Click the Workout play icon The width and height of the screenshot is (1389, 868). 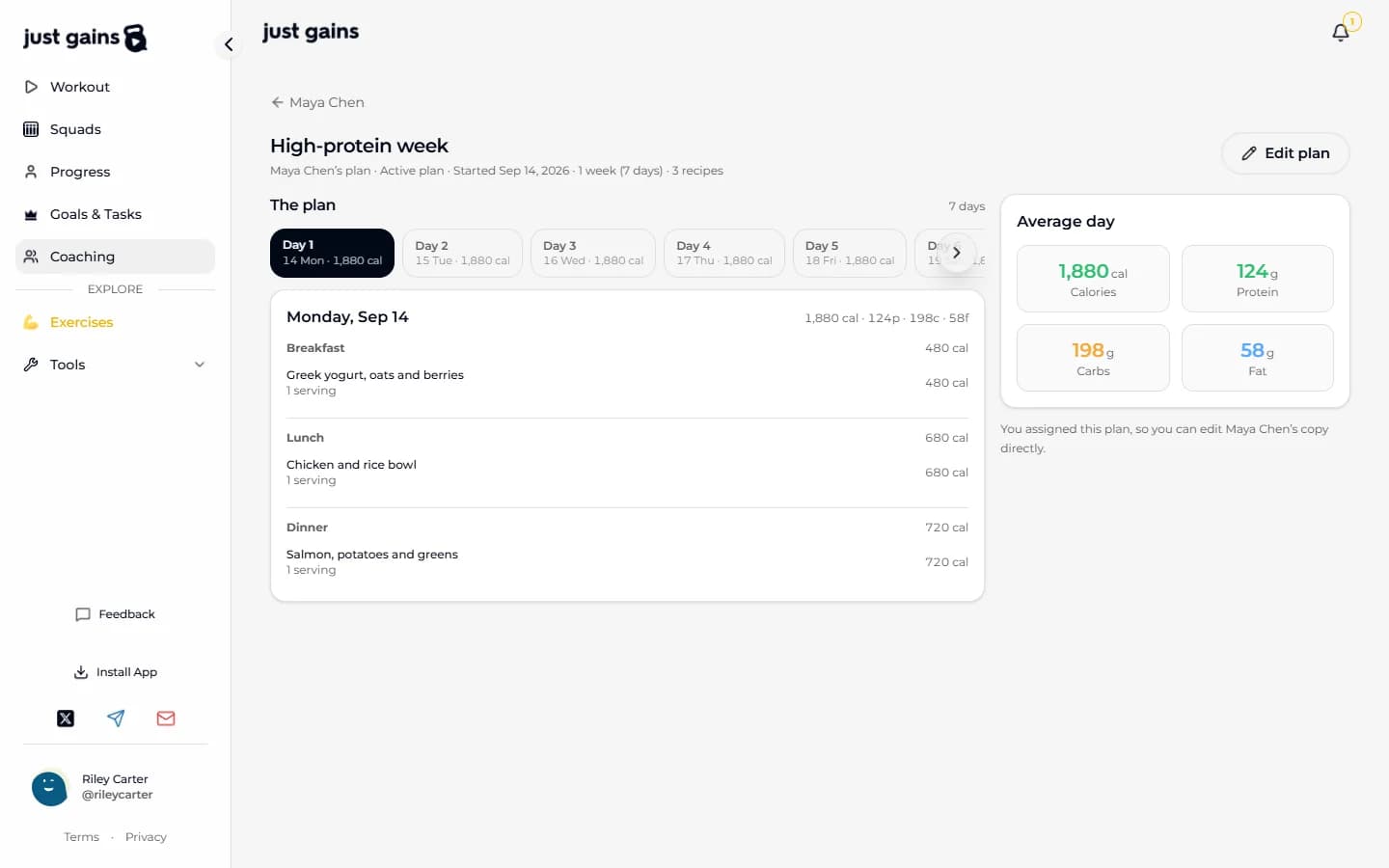click(31, 87)
